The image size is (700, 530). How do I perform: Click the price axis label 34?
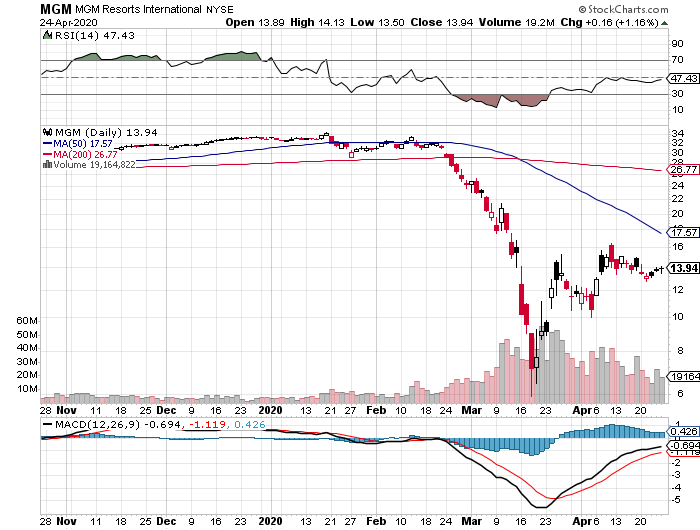pyautogui.click(x=677, y=133)
